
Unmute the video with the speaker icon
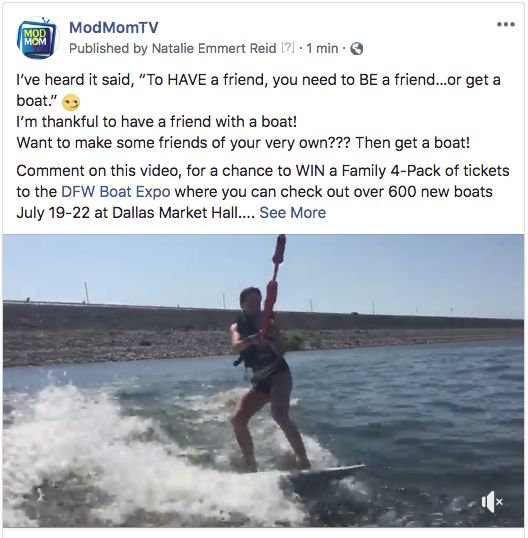pos(492,502)
